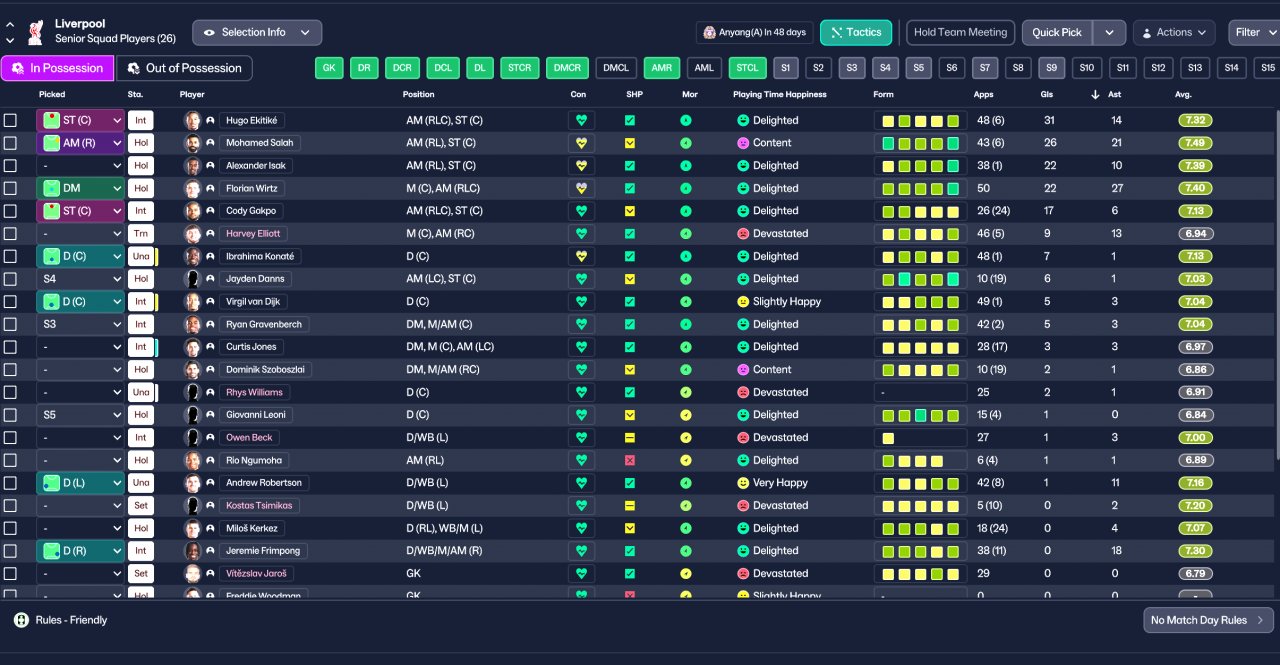Click the Liverpool club crest icon
The width and height of the screenshot is (1280, 665).
35,32
